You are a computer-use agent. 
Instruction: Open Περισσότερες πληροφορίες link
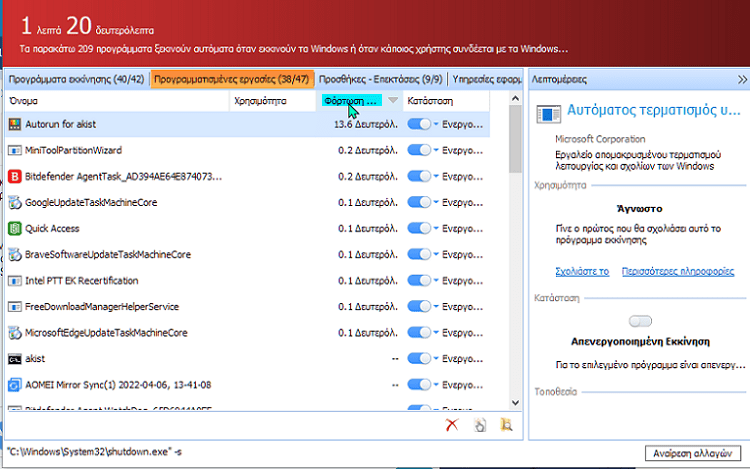pyautogui.click(x=678, y=272)
